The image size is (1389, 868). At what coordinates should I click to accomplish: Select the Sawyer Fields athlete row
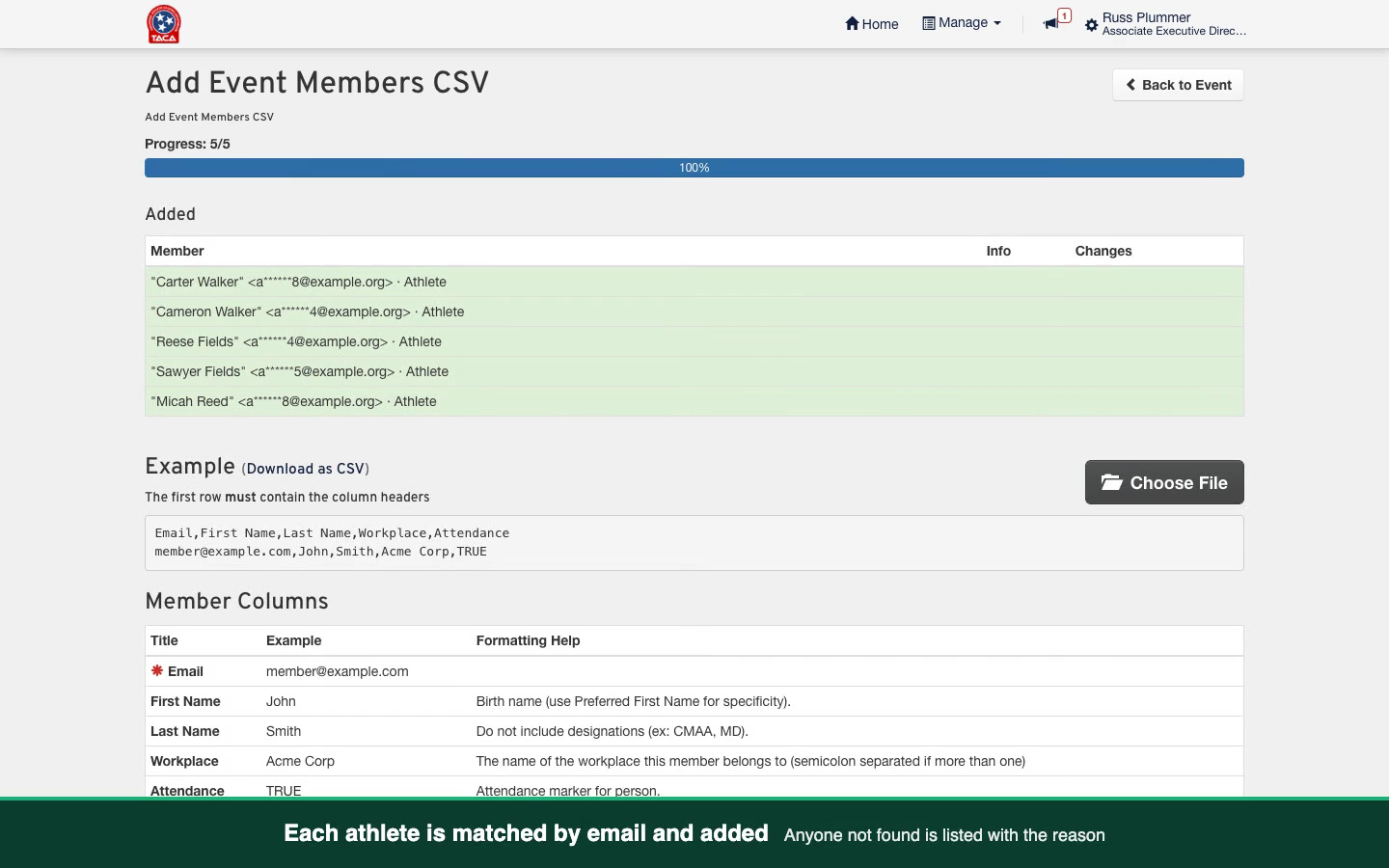694,371
